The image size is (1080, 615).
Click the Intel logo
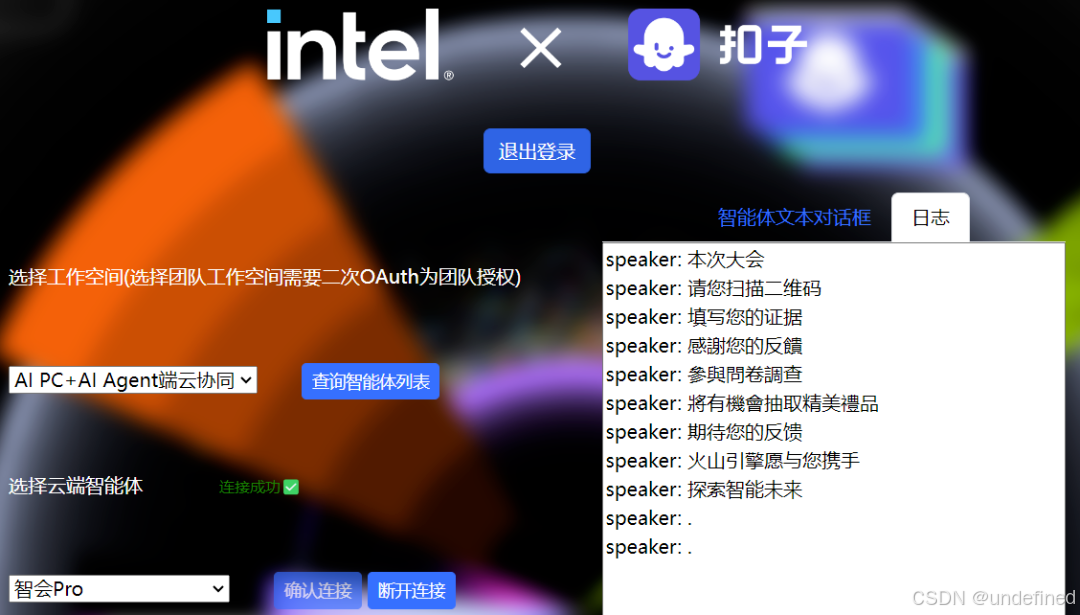tap(360, 45)
